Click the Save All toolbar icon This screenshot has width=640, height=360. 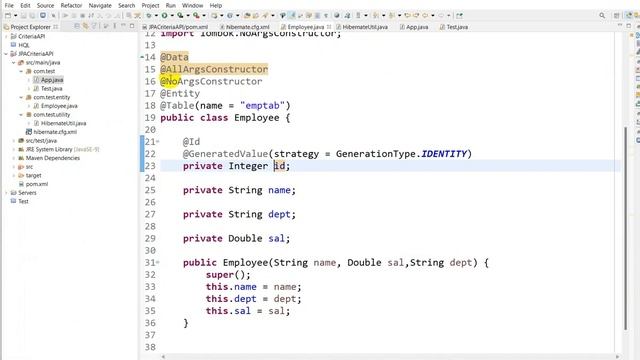[x=32, y=16]
